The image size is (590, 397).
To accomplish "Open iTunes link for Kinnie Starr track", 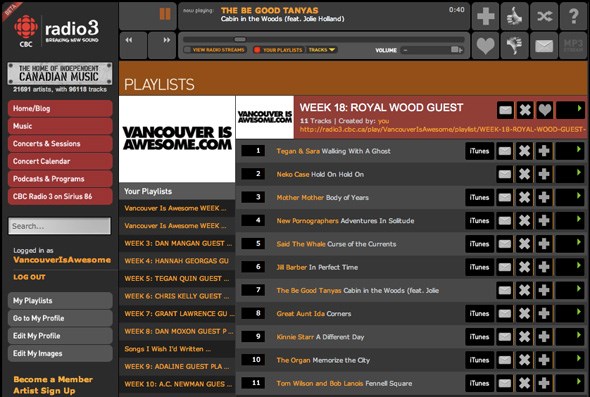I will [479, 337].
